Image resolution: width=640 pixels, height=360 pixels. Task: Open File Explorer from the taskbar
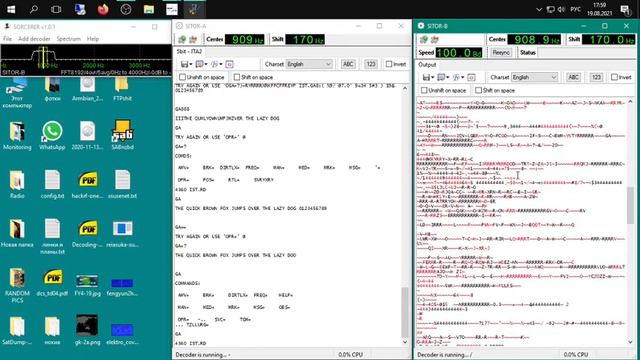click(149, 9)
